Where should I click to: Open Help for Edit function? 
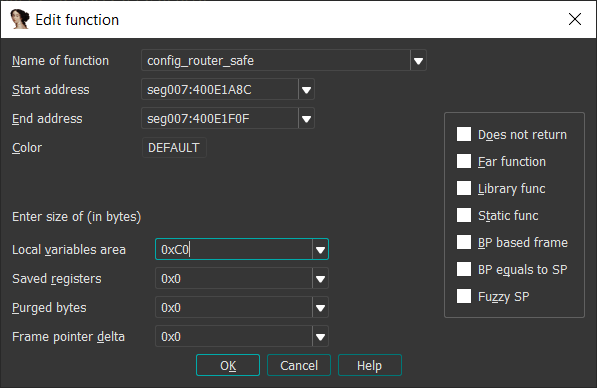[x=370, y=365]
